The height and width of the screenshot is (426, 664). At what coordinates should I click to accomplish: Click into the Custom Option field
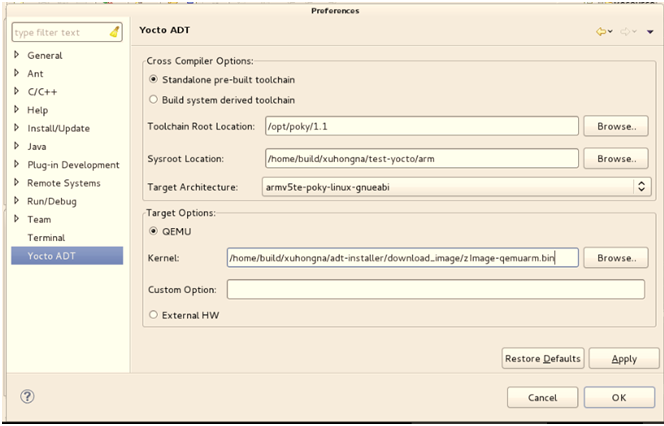pyautogui.click(x=435, y=289)
